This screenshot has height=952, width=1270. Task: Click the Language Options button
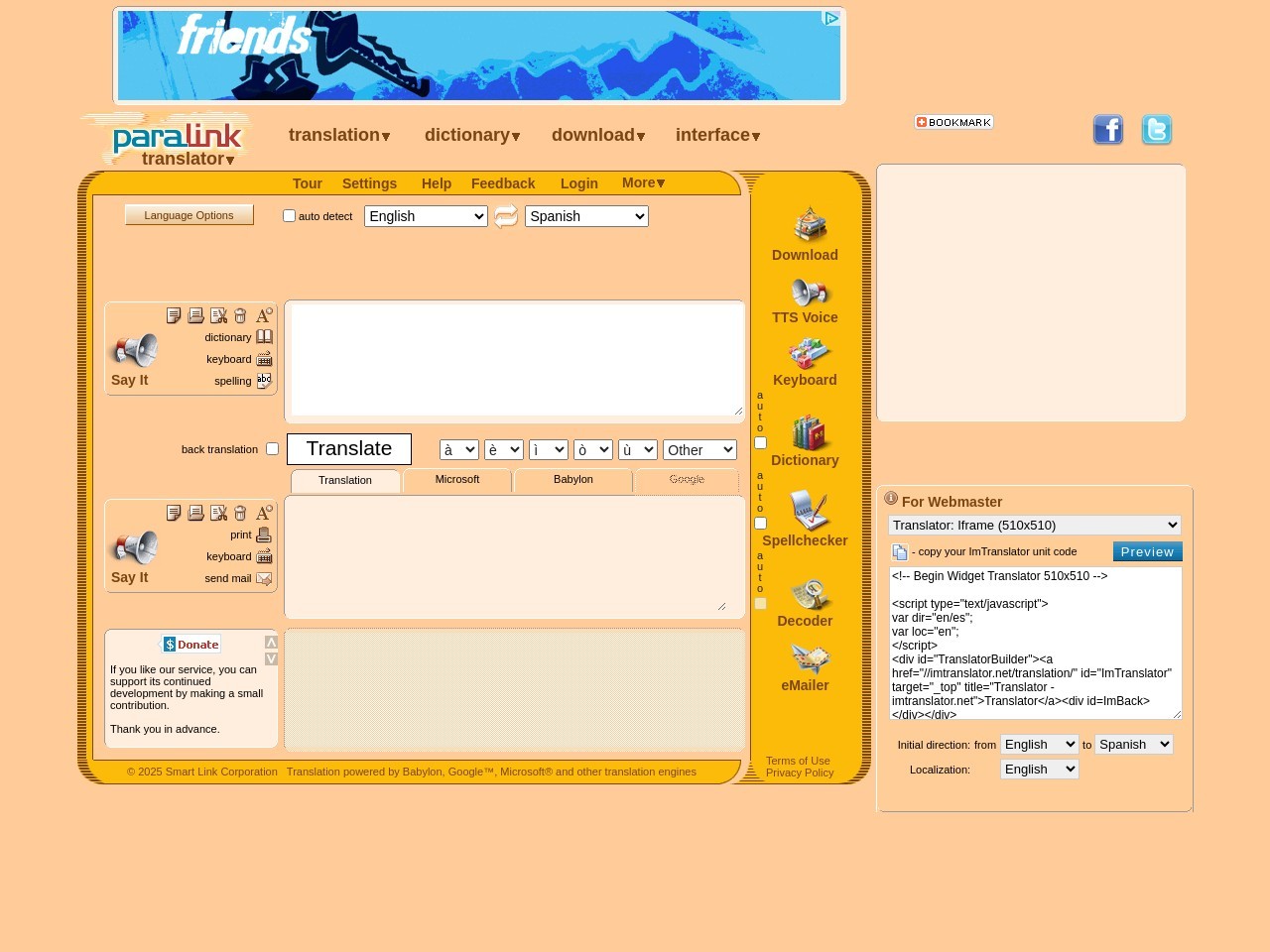(x=190, y=215)
